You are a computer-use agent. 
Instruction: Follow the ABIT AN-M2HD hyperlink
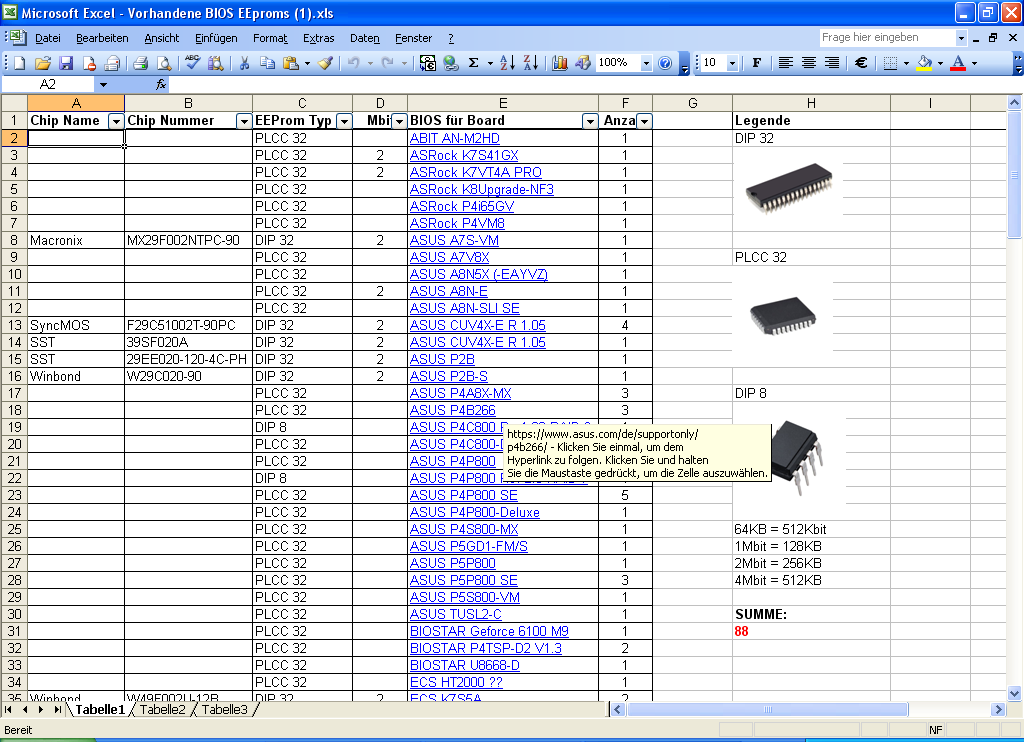pyautogui.click(x=455, y=138)
